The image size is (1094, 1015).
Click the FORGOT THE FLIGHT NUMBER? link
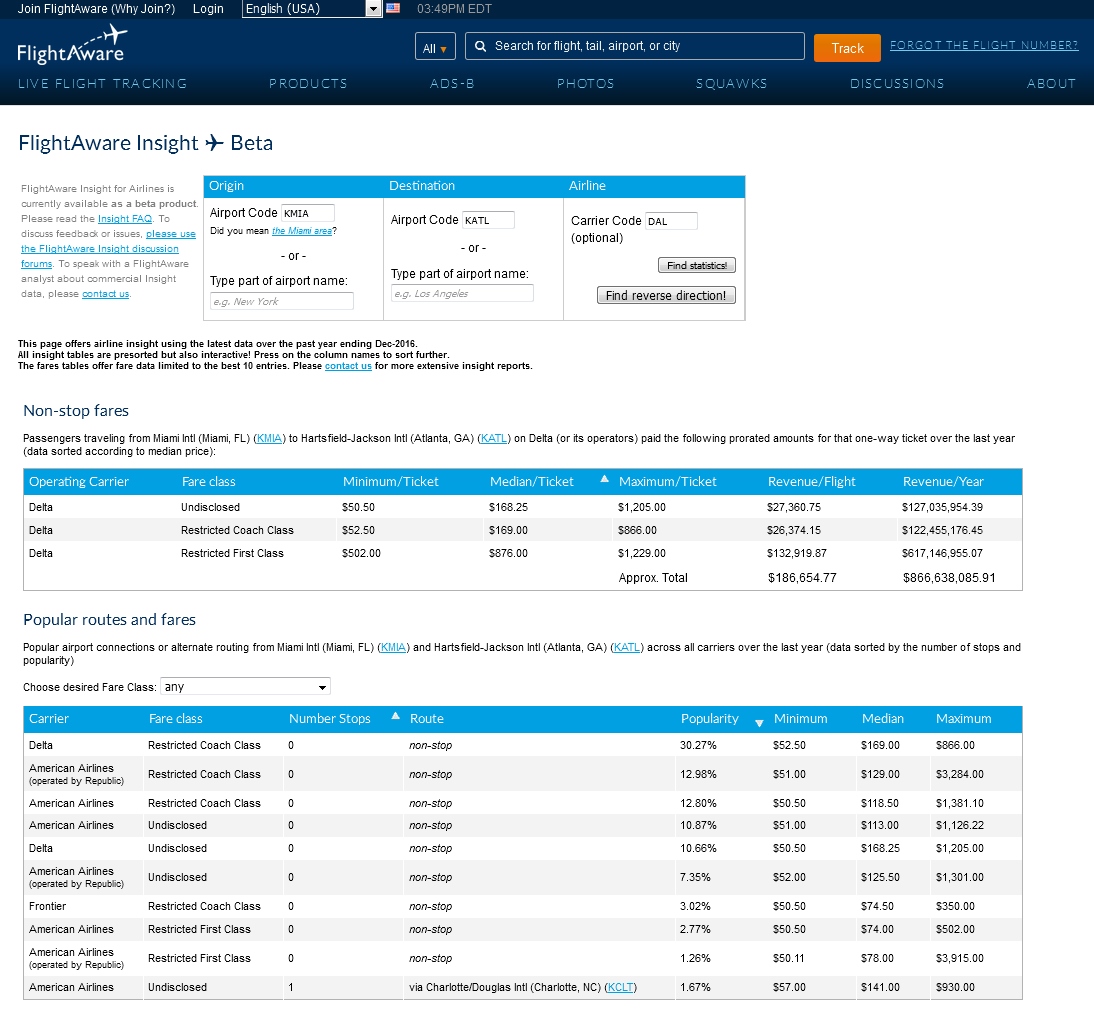tap(983, 44)
